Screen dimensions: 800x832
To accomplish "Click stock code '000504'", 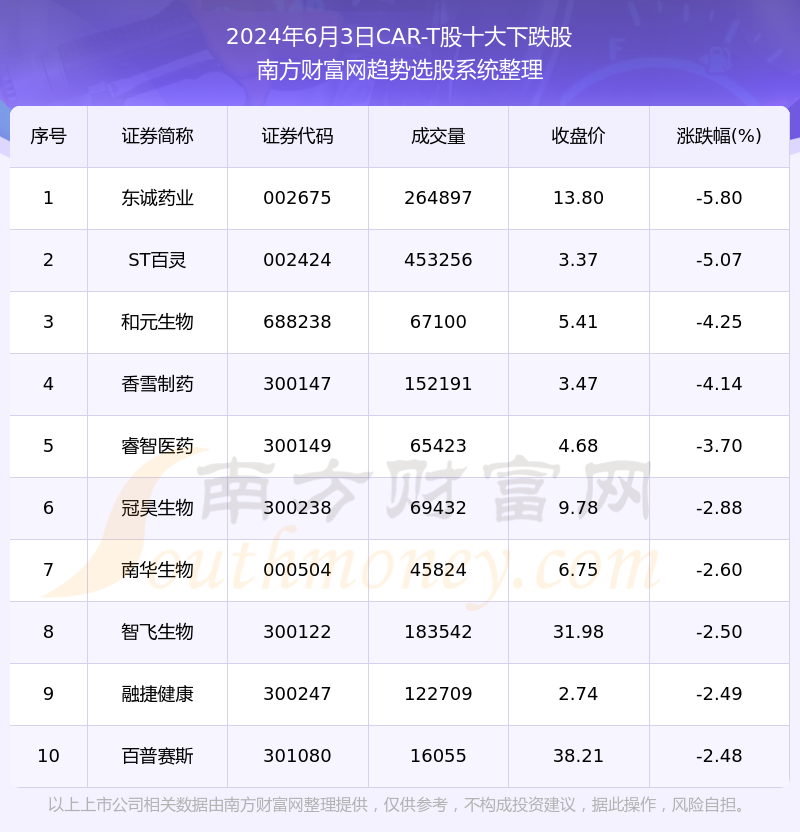I will click(x=297, y=570).
